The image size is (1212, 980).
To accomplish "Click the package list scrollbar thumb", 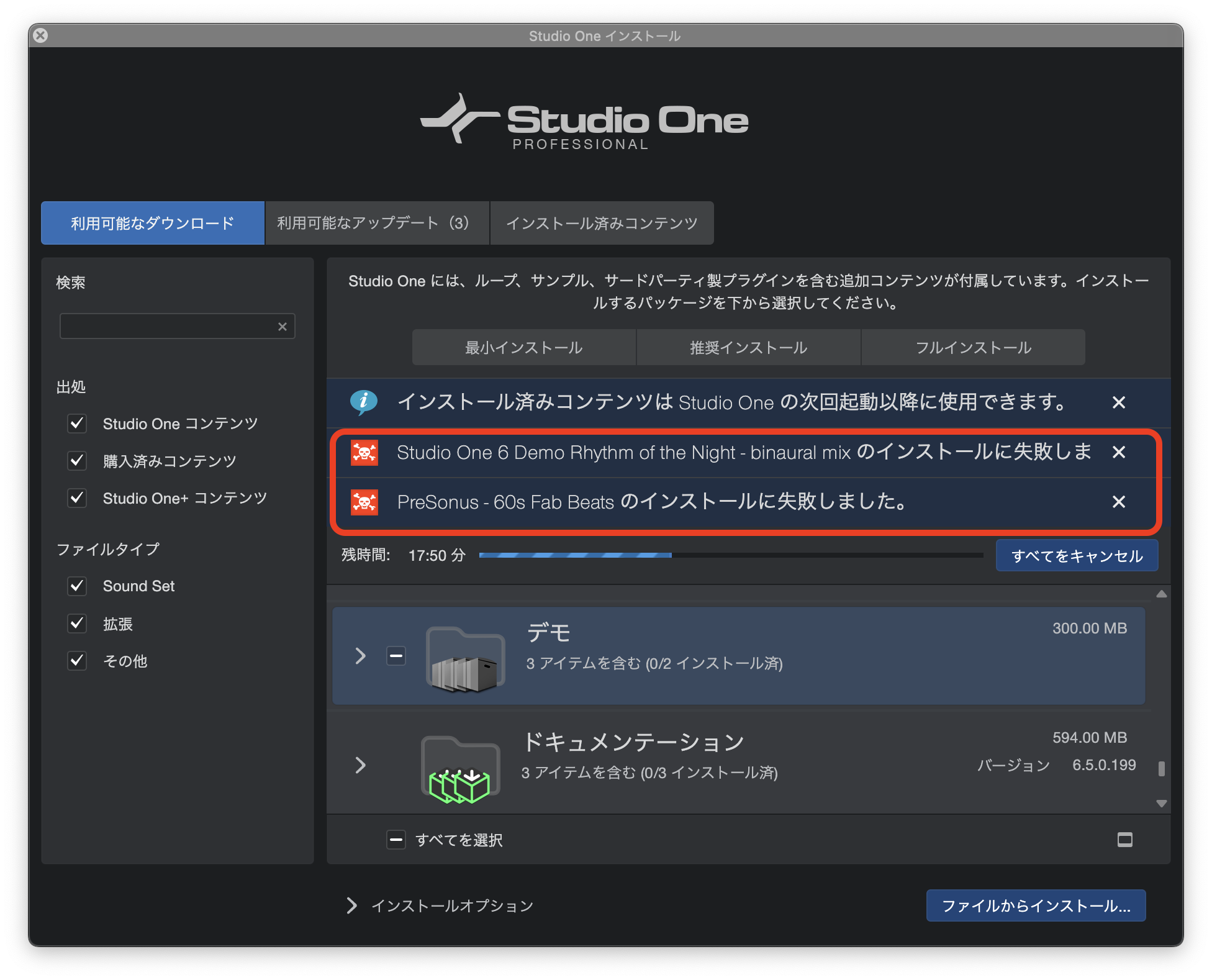I will 1161,769.
